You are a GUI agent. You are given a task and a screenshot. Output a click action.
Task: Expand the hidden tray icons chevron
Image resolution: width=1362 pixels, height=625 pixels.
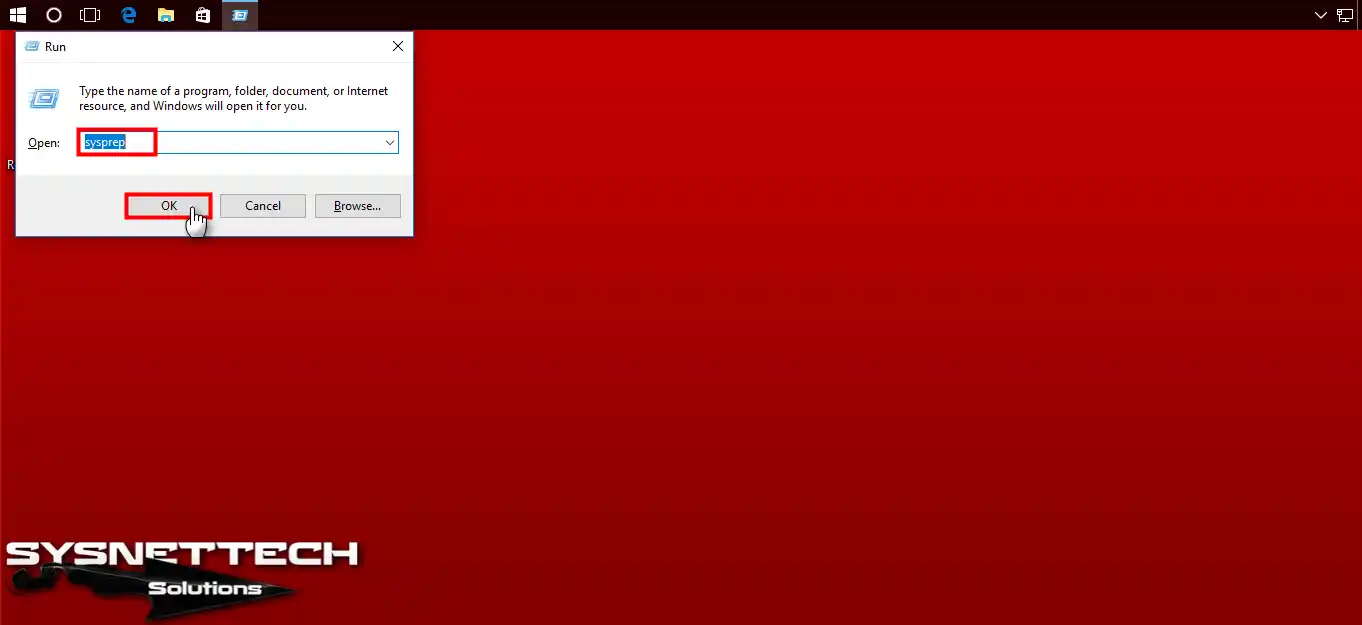[1319, 15]
